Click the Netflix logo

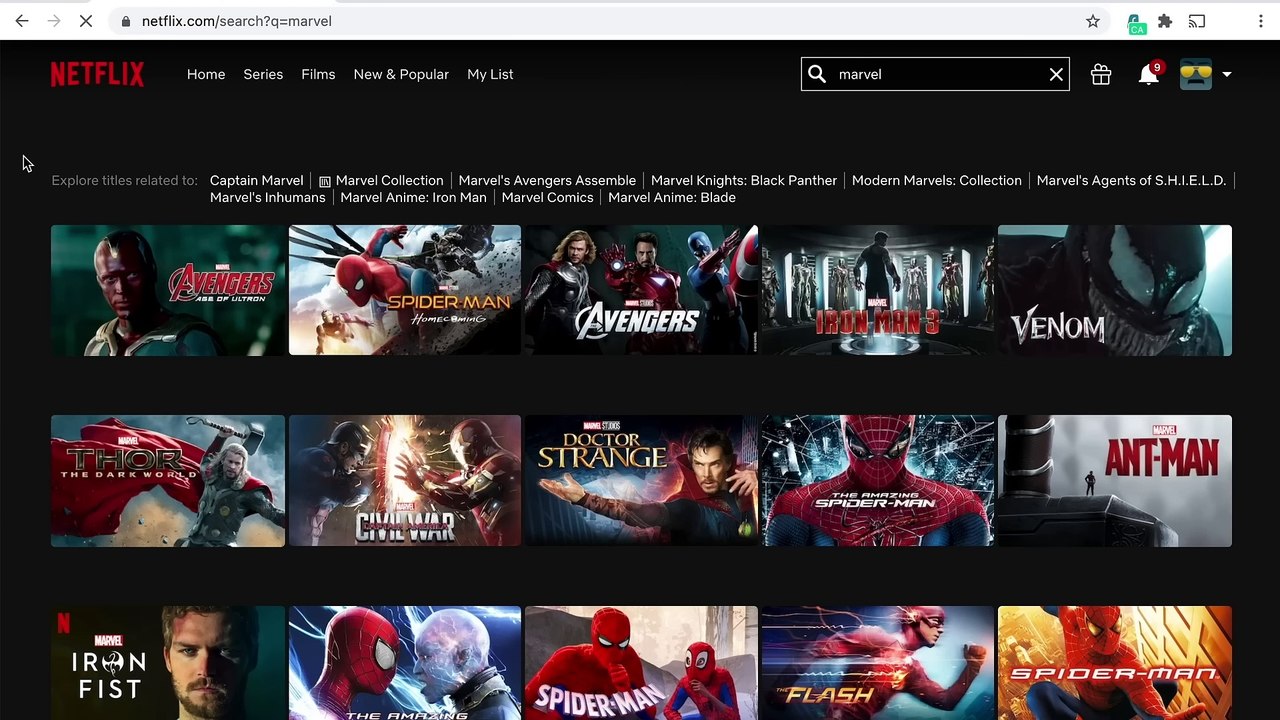(97, 74)
